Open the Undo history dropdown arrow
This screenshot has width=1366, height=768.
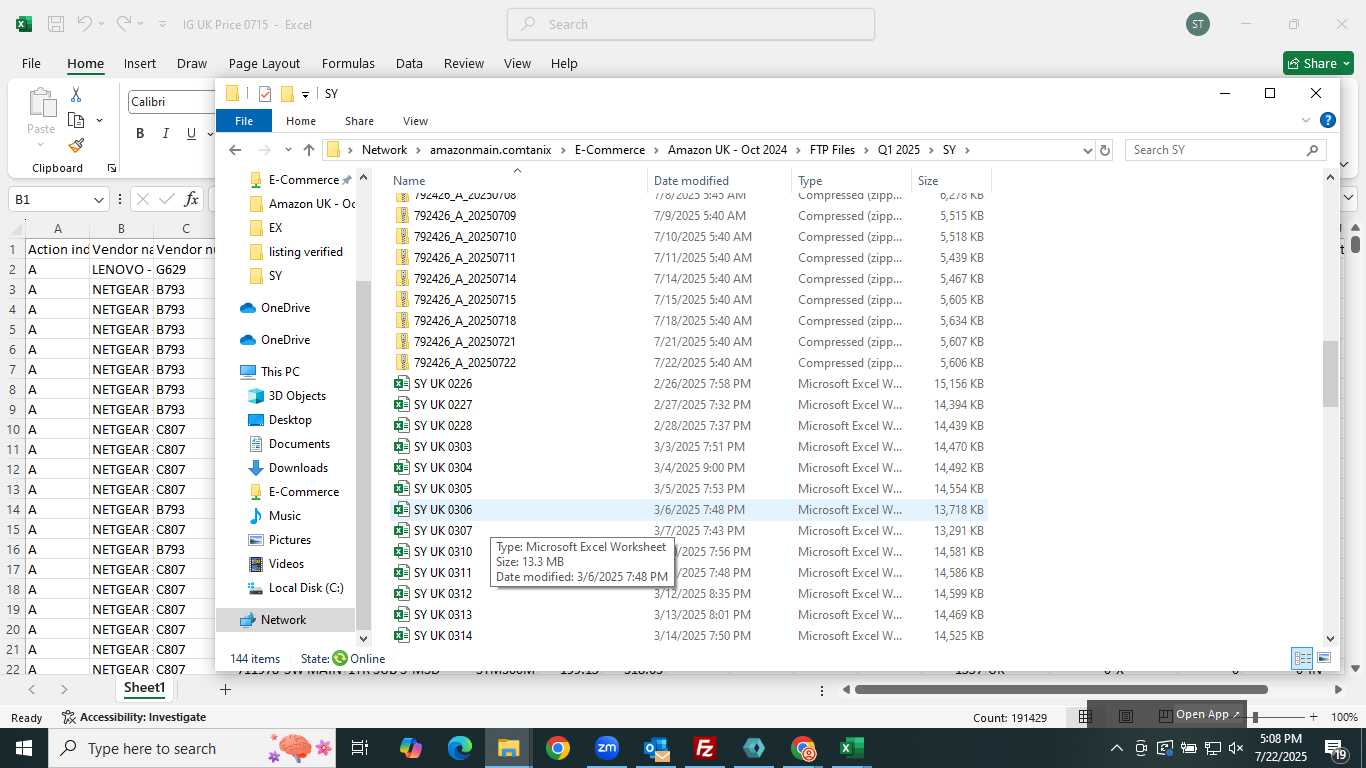(x=103, y=24)
